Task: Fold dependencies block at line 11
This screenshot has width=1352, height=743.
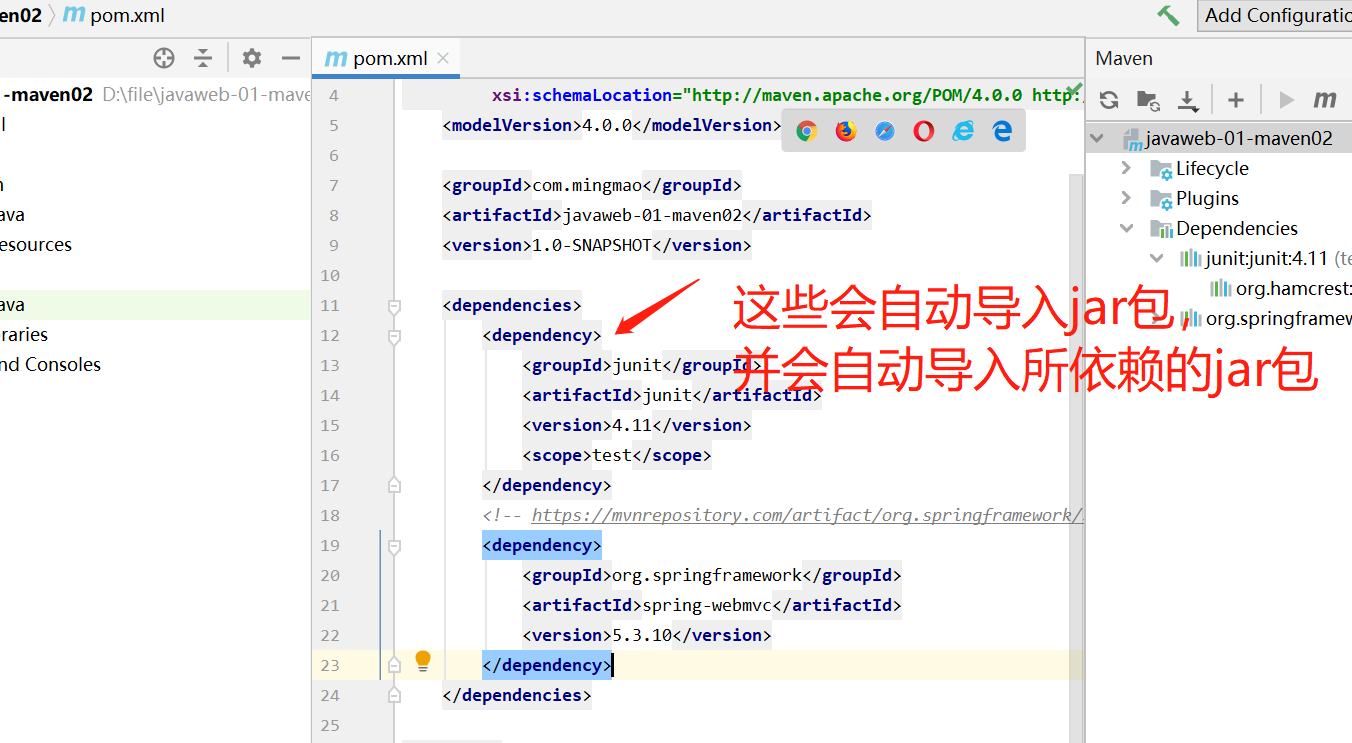Action: point(394,305)
